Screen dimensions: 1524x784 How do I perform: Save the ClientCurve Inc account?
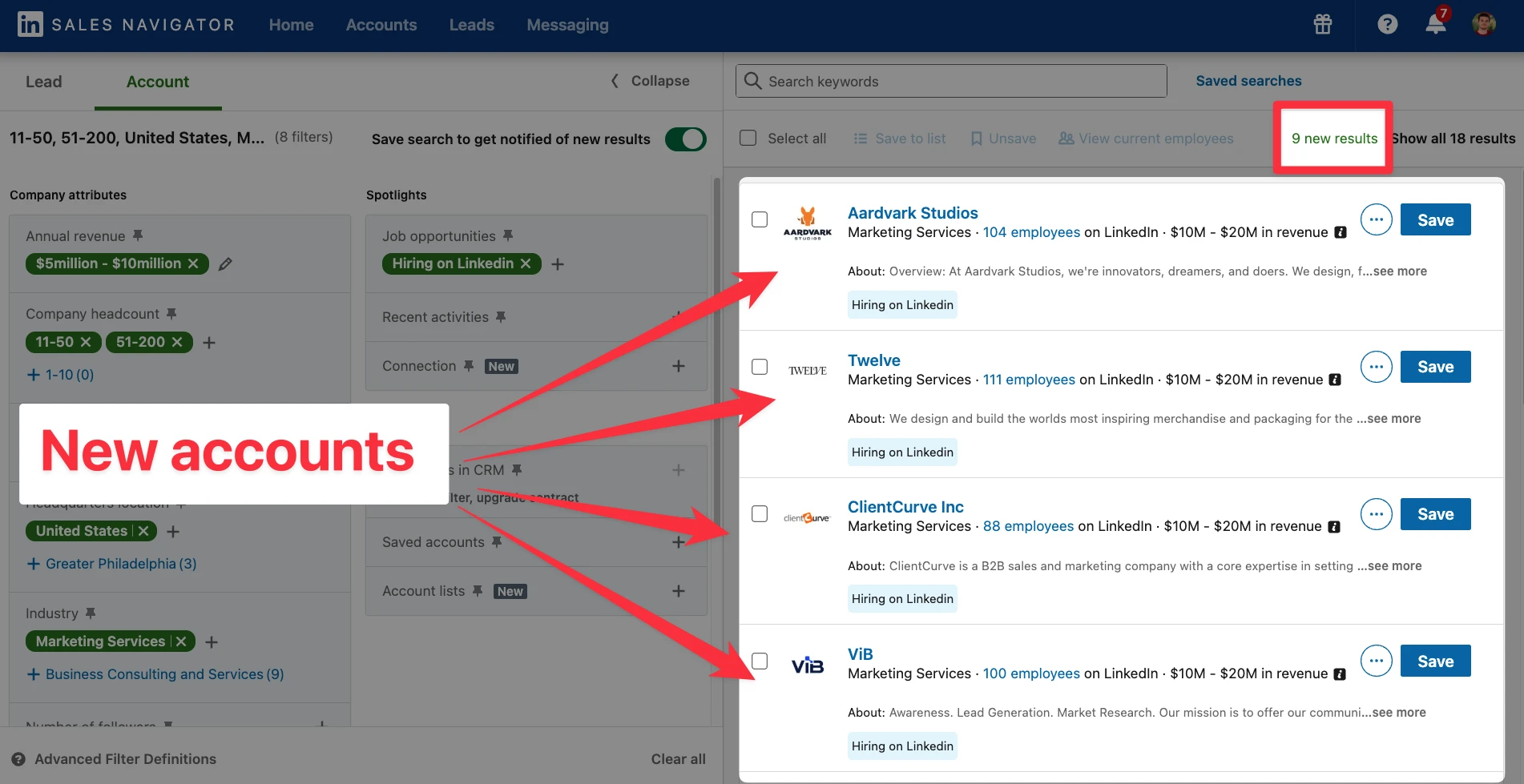(1436, 514)
